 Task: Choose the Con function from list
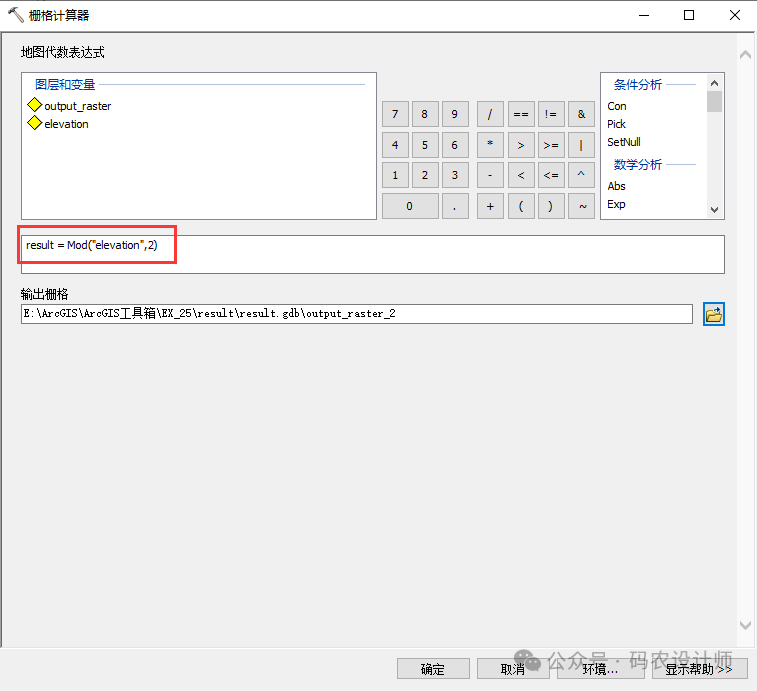617,106
